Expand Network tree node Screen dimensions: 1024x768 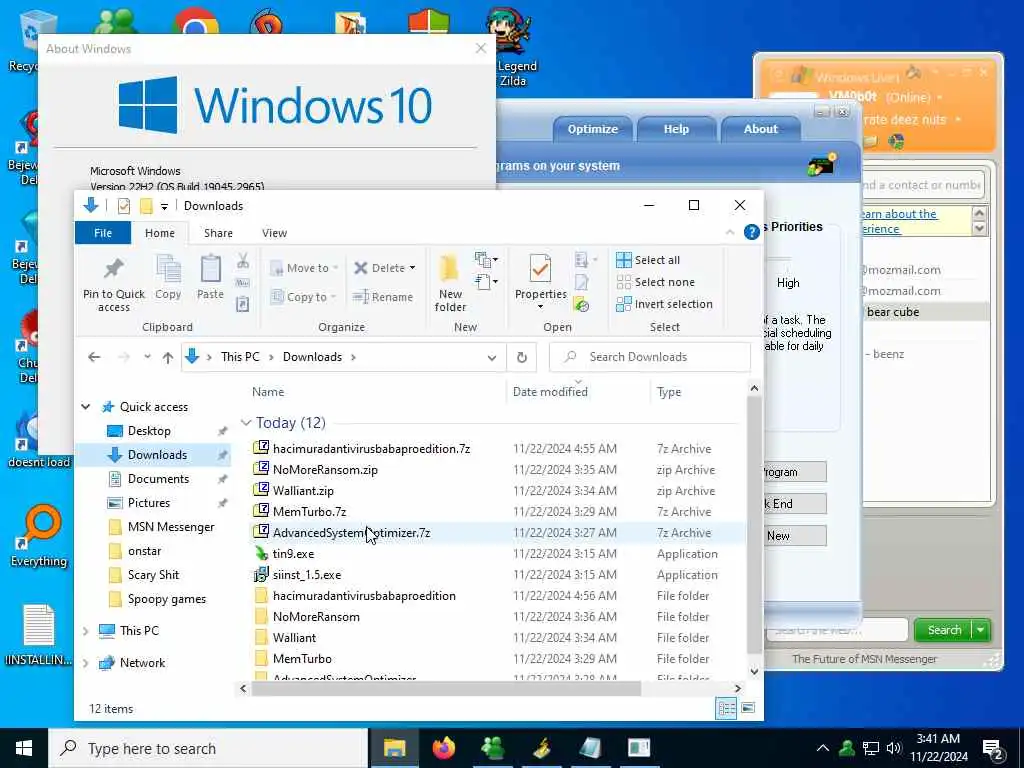tap(86, 663)
